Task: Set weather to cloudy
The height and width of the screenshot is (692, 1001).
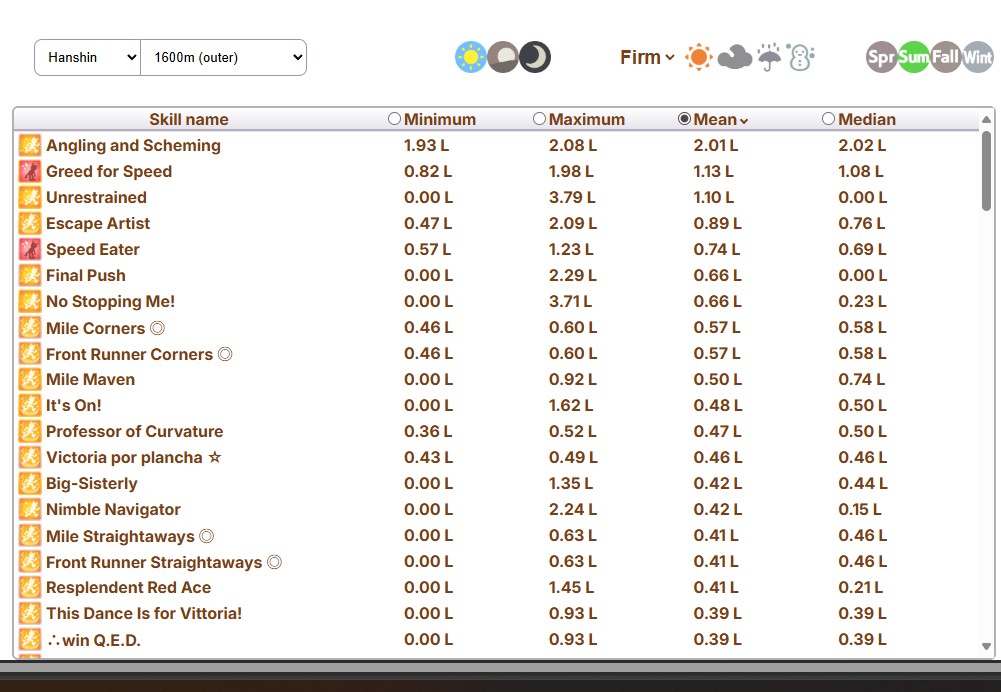Action: tap(734, 57)
